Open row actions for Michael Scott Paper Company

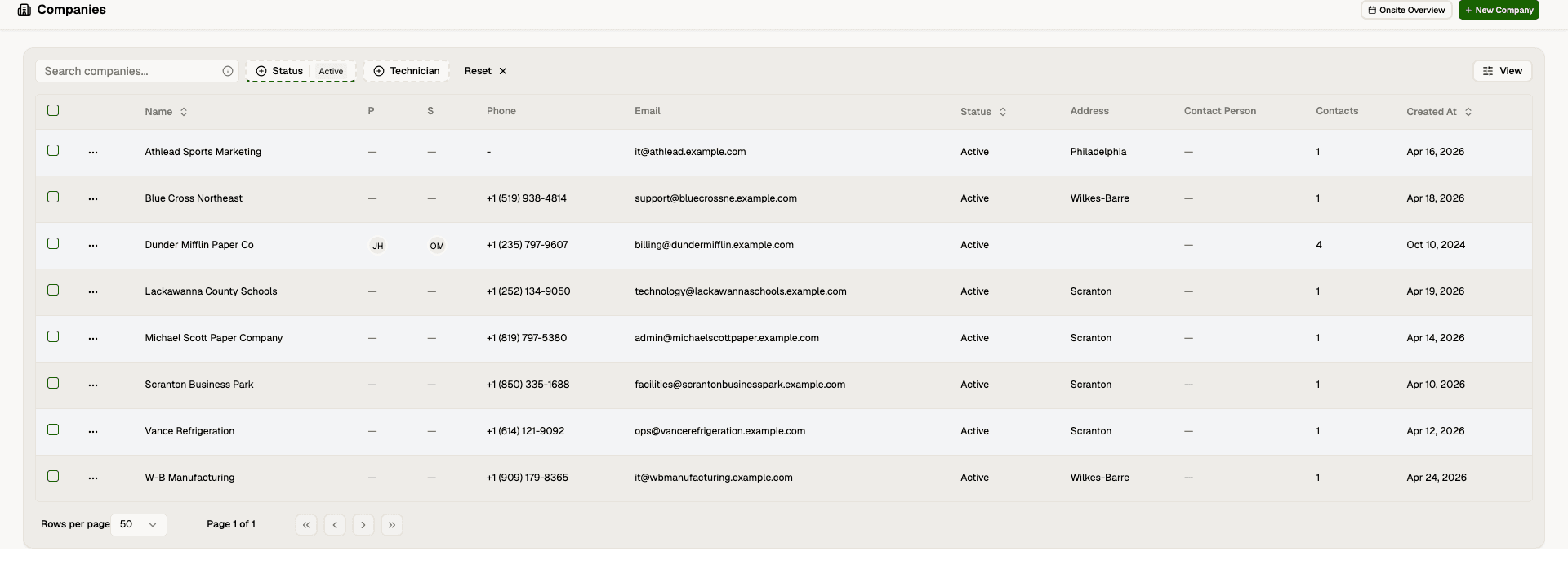pos(93,338)
